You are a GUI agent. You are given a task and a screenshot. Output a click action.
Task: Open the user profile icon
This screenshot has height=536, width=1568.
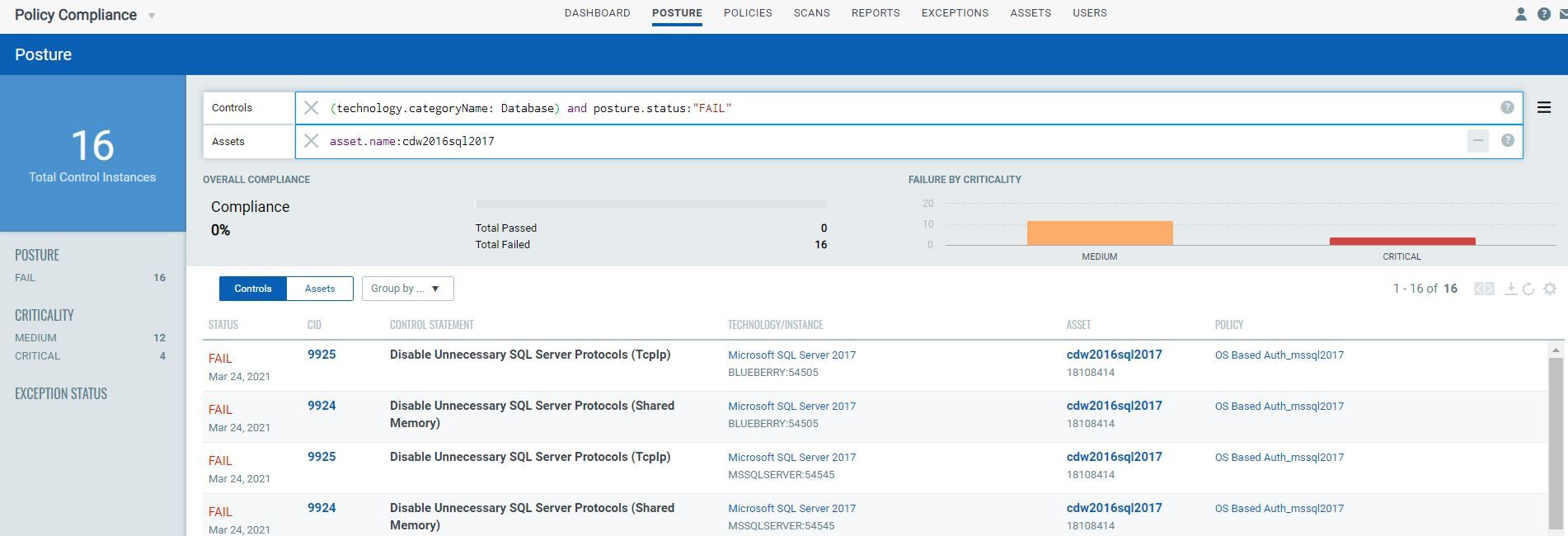point(1521,14)
